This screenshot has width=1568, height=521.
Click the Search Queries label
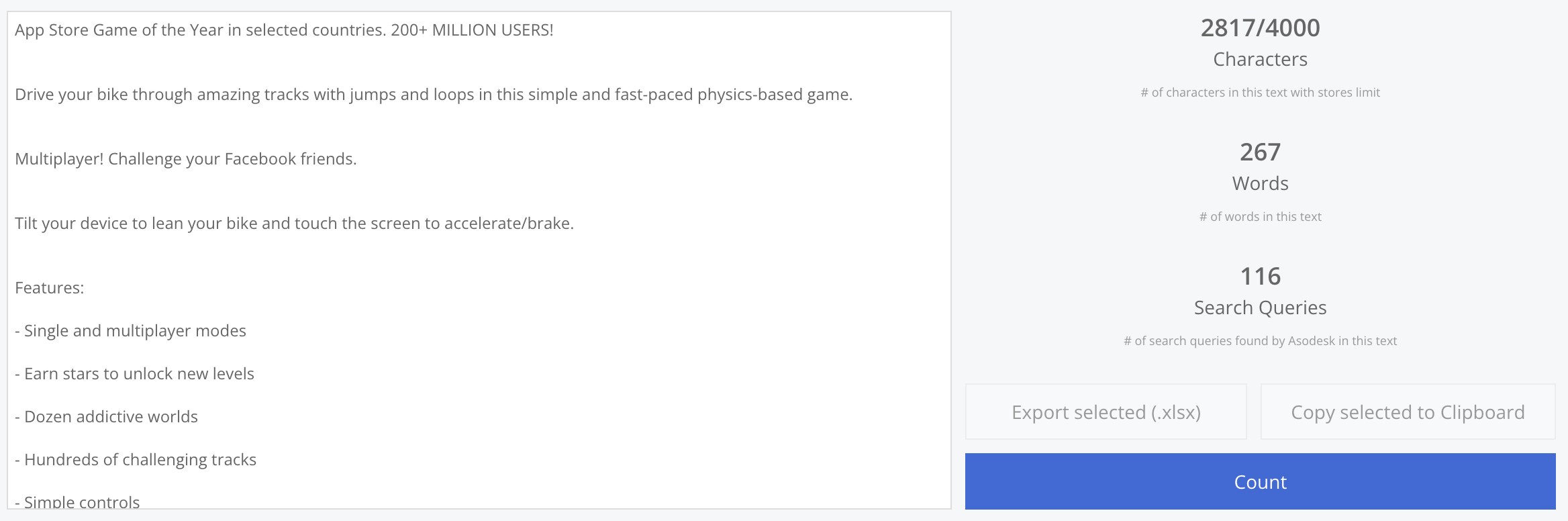pyautogui.click(x=1260, y=307)
